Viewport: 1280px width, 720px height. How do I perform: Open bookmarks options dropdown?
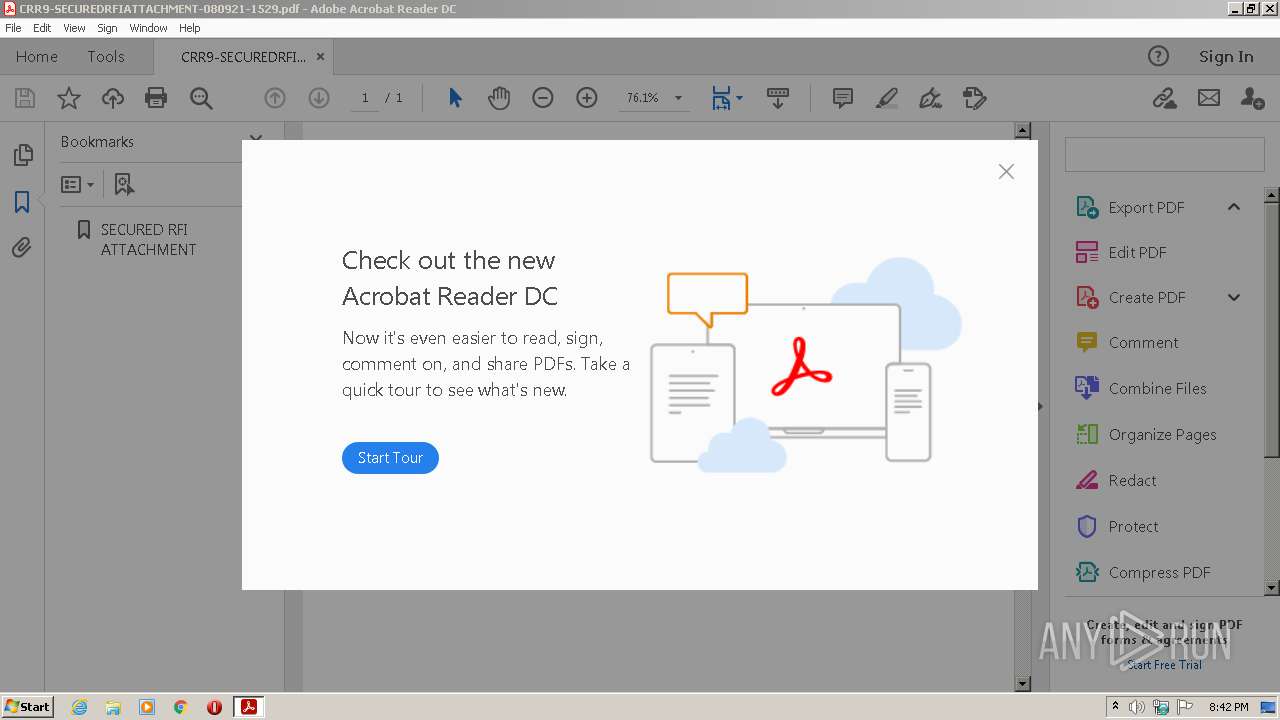[77, 185]
